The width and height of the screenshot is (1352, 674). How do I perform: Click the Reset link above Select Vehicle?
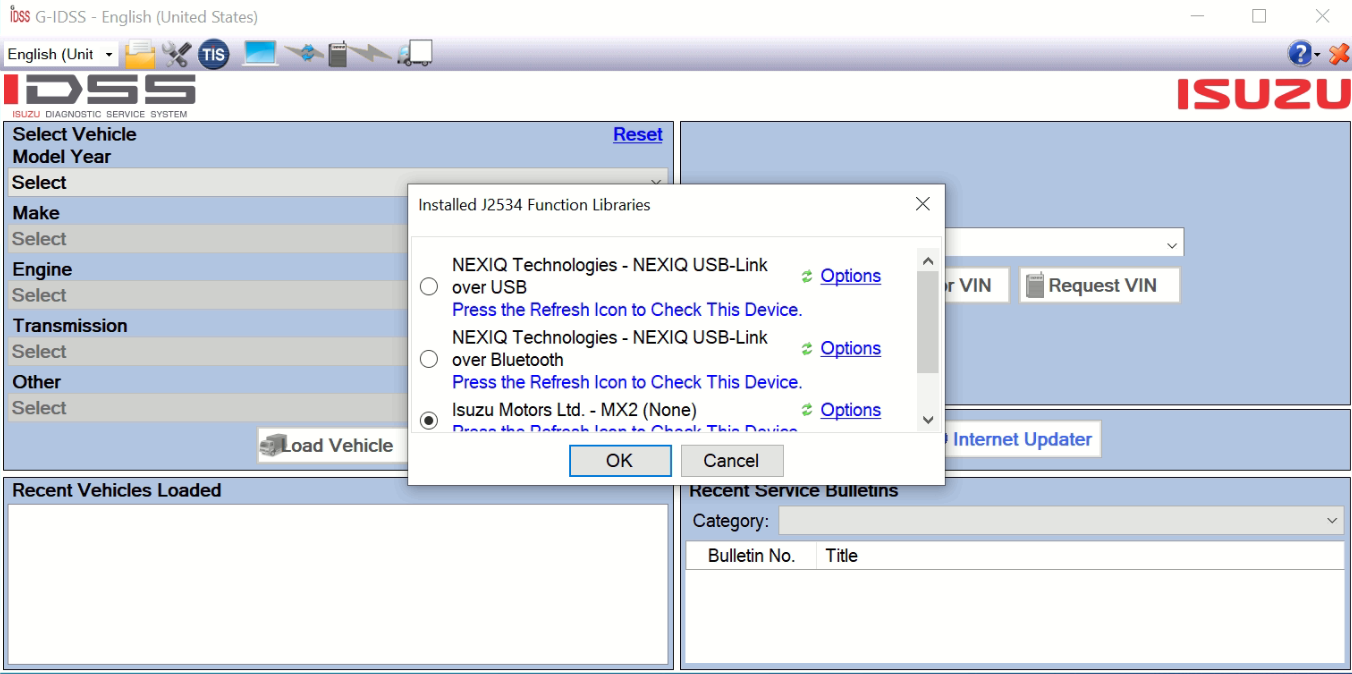637,134
